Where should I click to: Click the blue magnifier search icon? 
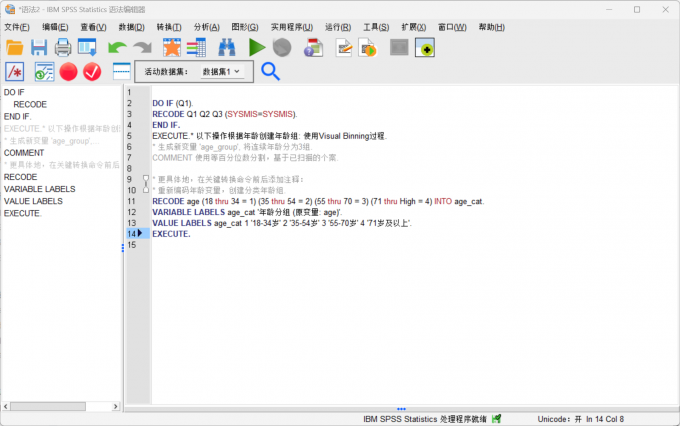(x=270, y=72)
